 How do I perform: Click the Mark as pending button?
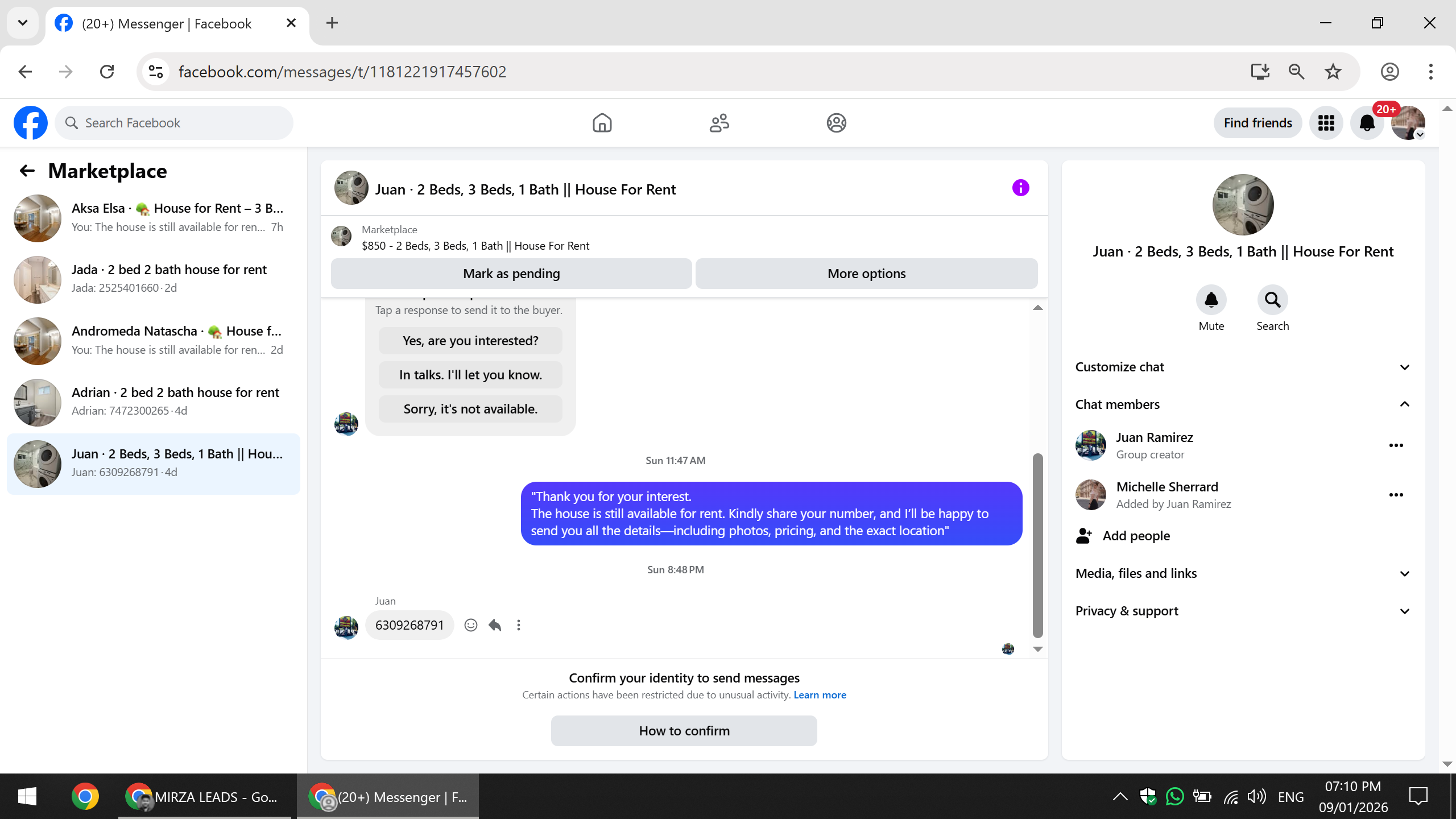(x=511, y=274)
